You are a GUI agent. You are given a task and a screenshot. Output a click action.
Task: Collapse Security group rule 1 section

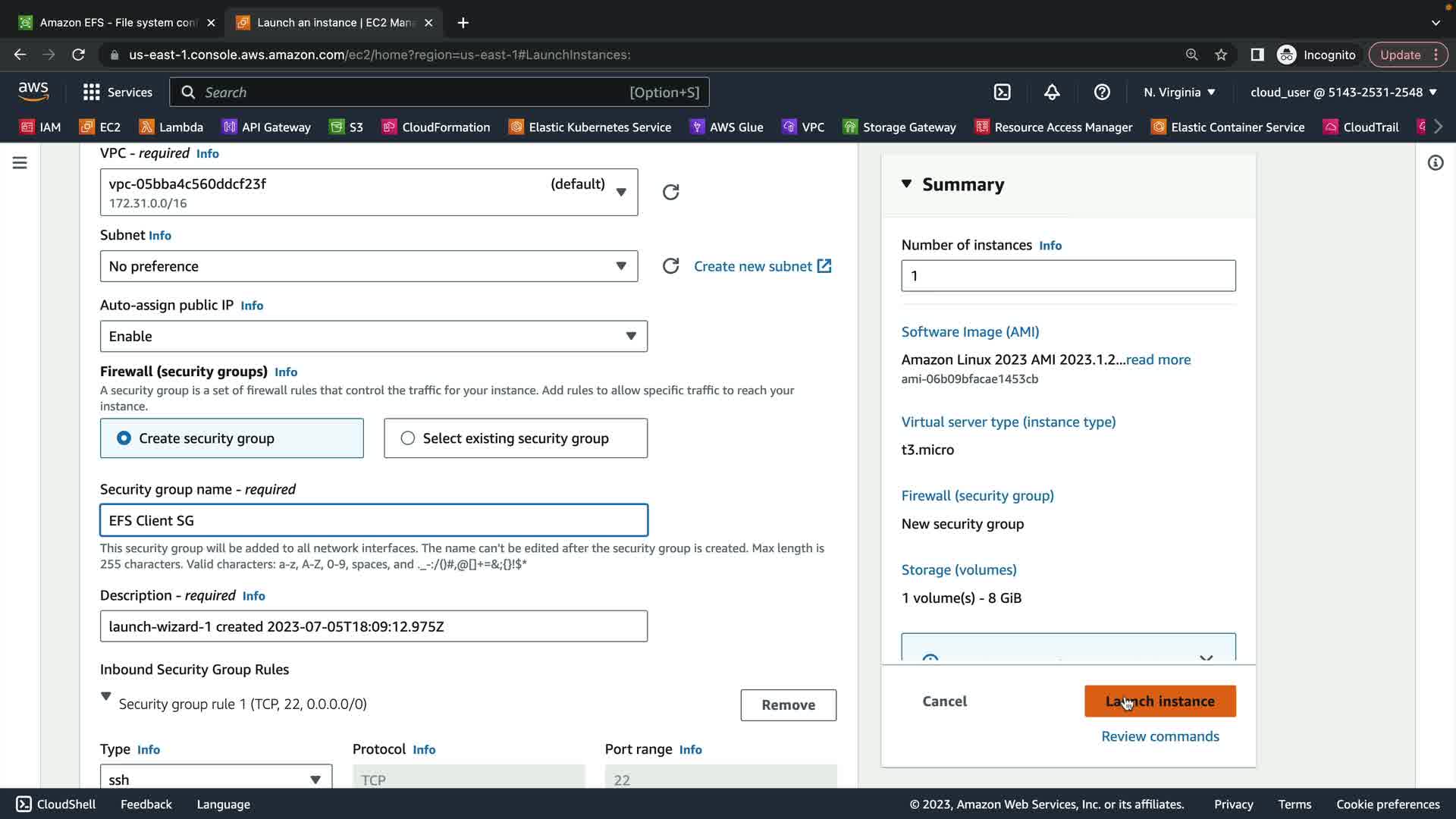(x=106, y=696)
